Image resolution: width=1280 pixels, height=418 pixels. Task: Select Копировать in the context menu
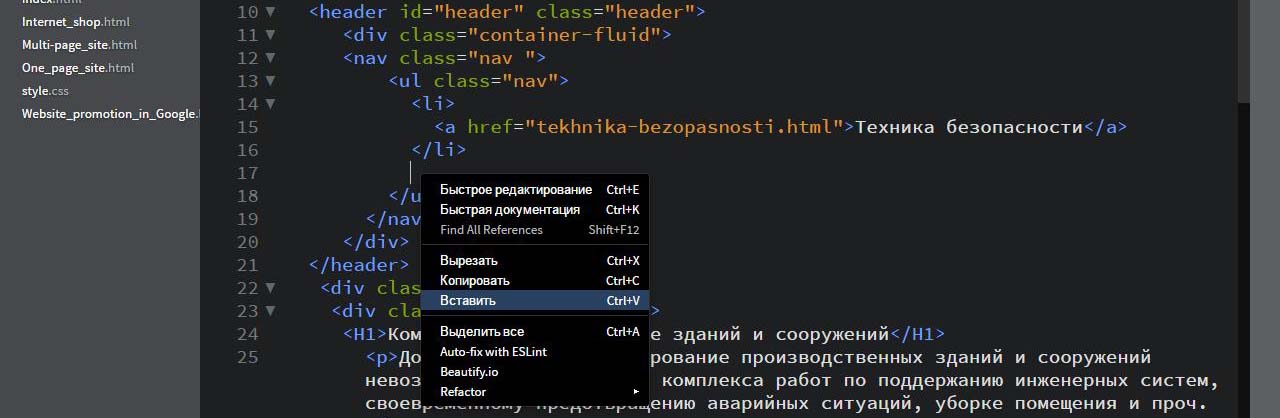click(x=475, y=280)
